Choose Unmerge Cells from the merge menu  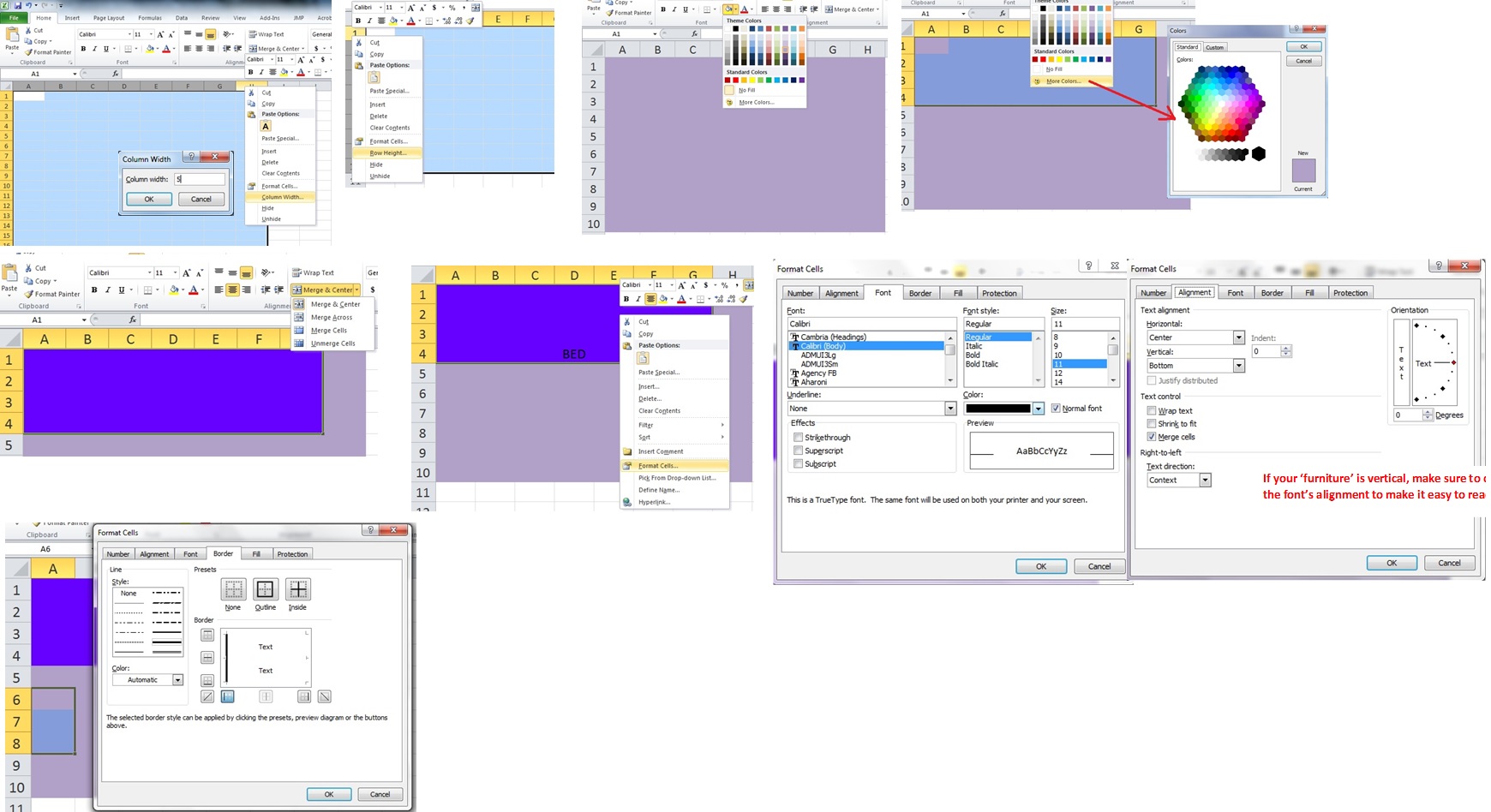[x=332, y=343]
